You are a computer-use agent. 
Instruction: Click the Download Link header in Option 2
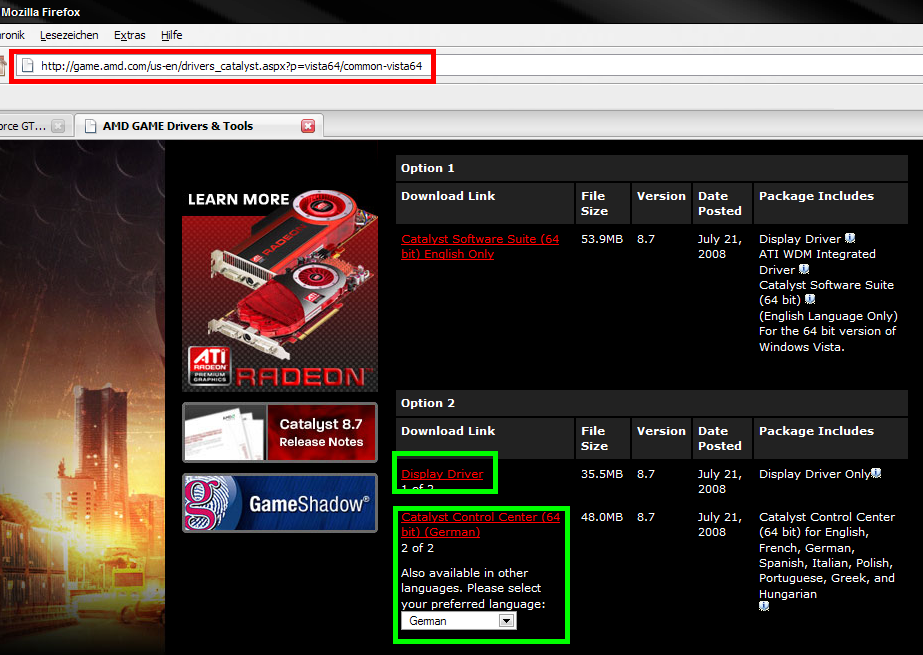pos(448,431)
